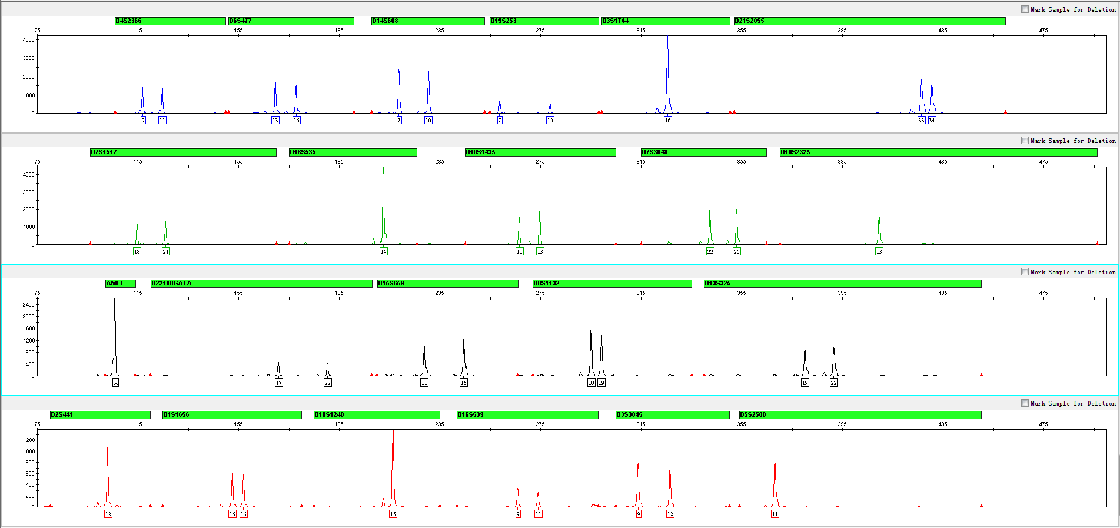Click allele label under the single D2S441 peak
The width and height of the screenshot is (1120, 528).
click(108, 514)
